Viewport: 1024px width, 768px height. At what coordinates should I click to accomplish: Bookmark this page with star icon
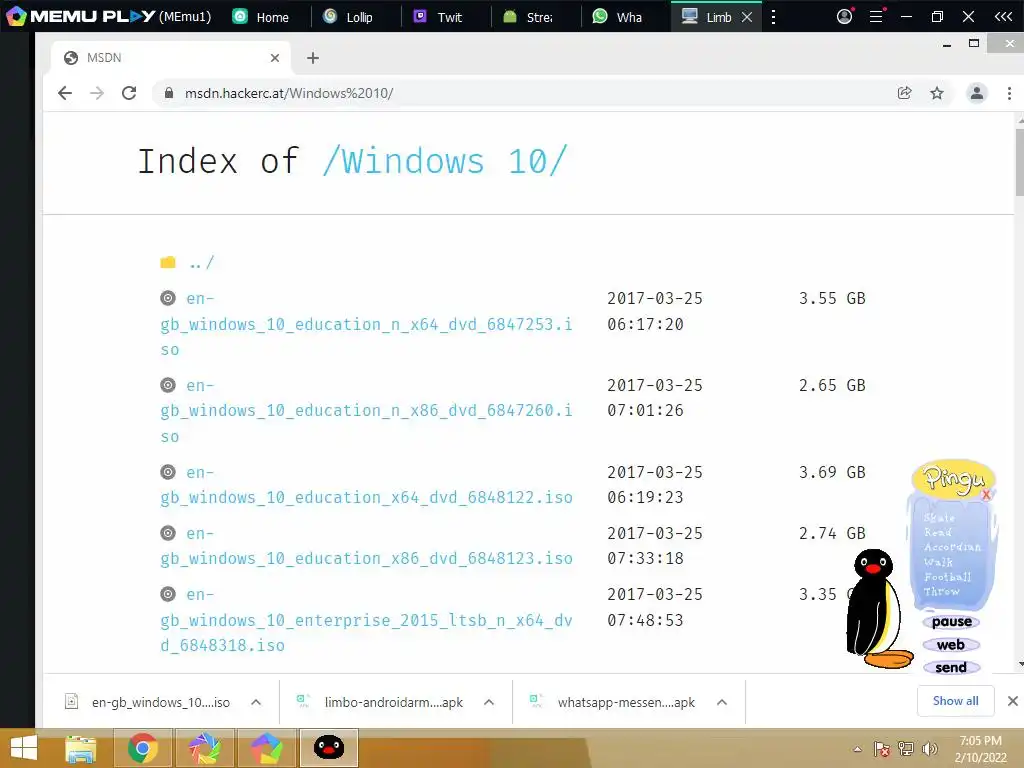[x=937, y=93]
